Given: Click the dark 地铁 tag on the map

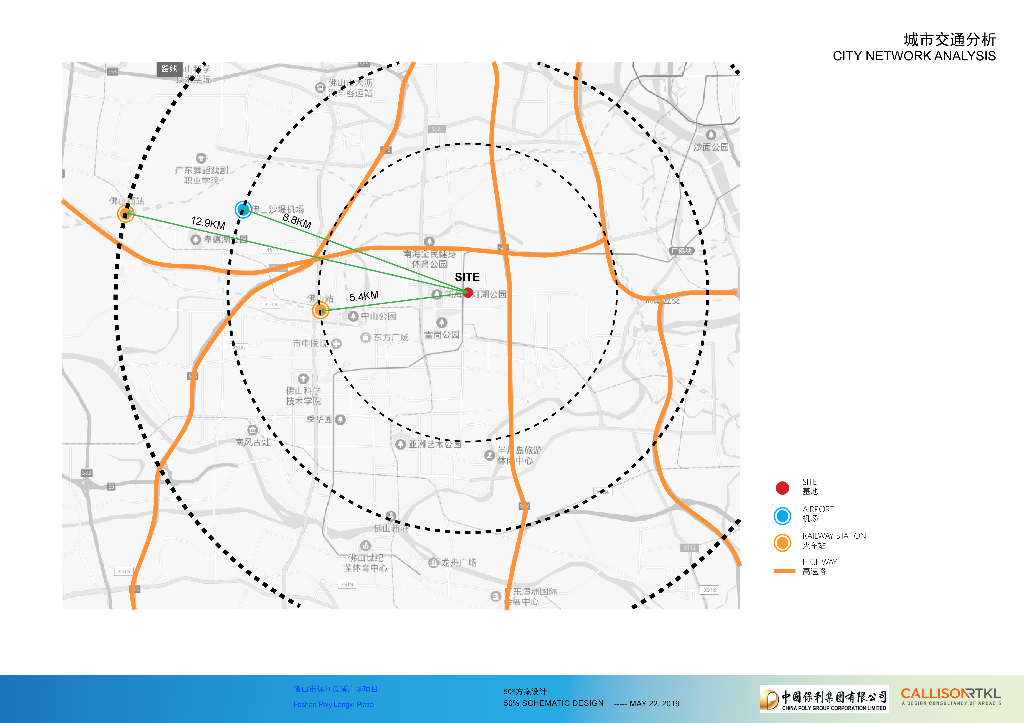Looking at the screenshot, I should coord(168,69).
